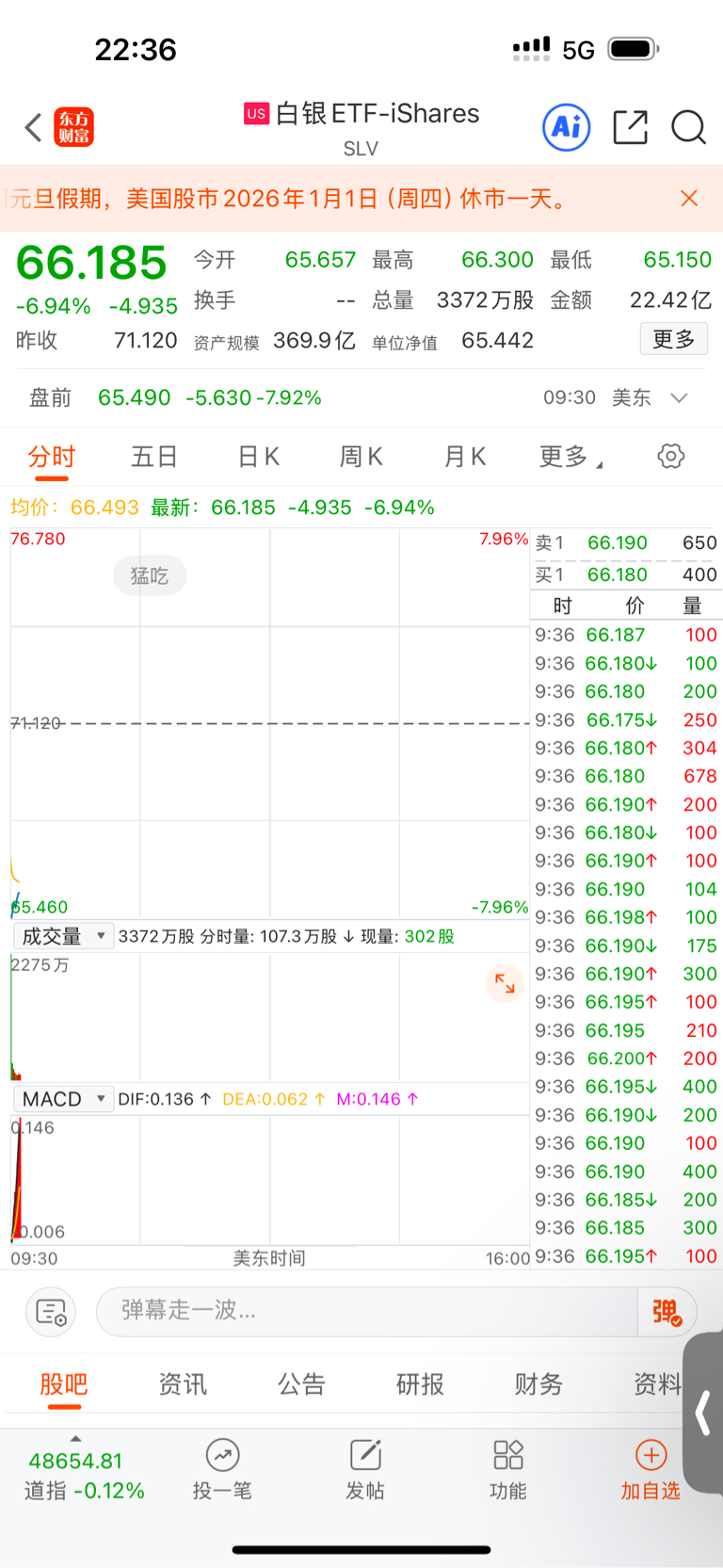Tap the 最低 65.150 value
The image size is (723, 1568).
coord(678,260)
